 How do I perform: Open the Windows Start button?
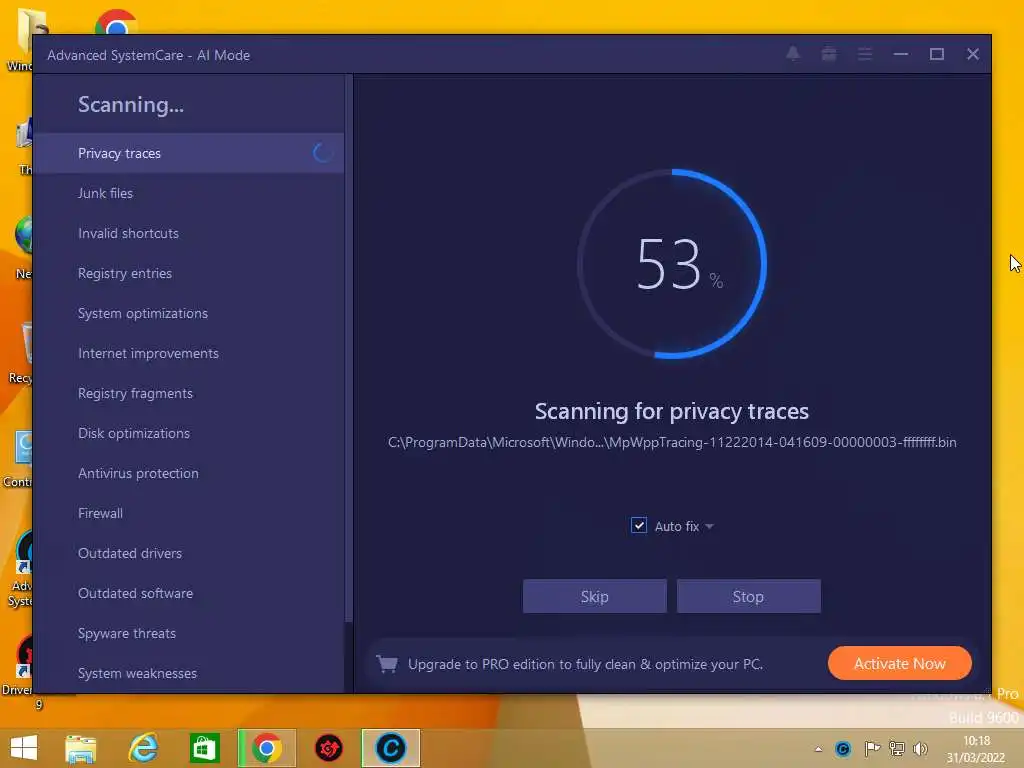coord(24,748)
